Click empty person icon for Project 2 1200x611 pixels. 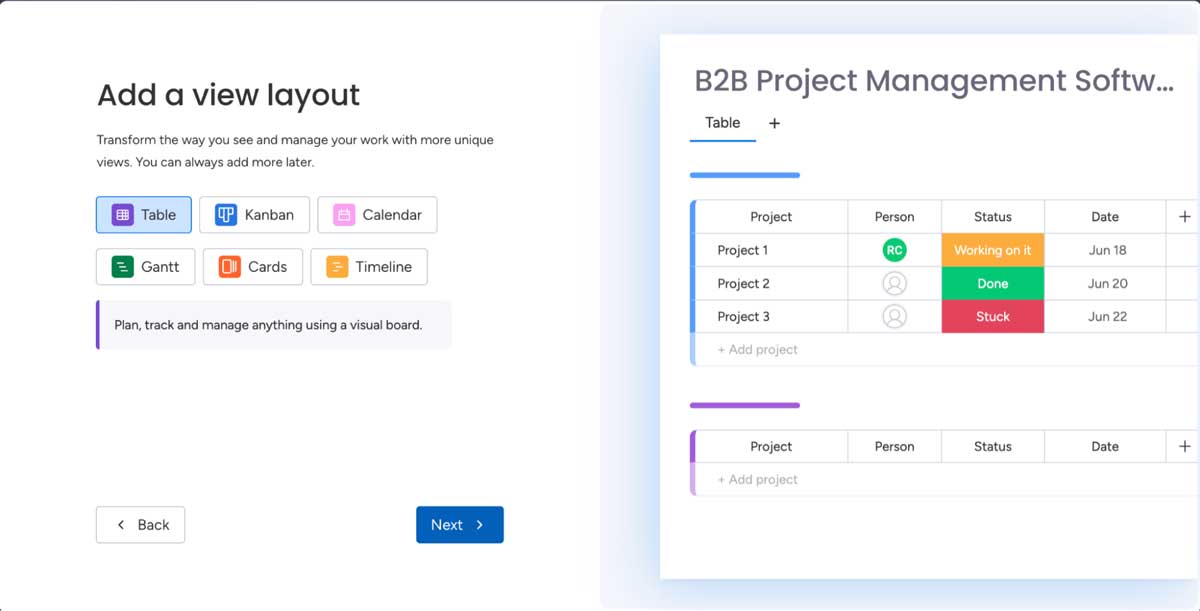[x=894, y=284]
